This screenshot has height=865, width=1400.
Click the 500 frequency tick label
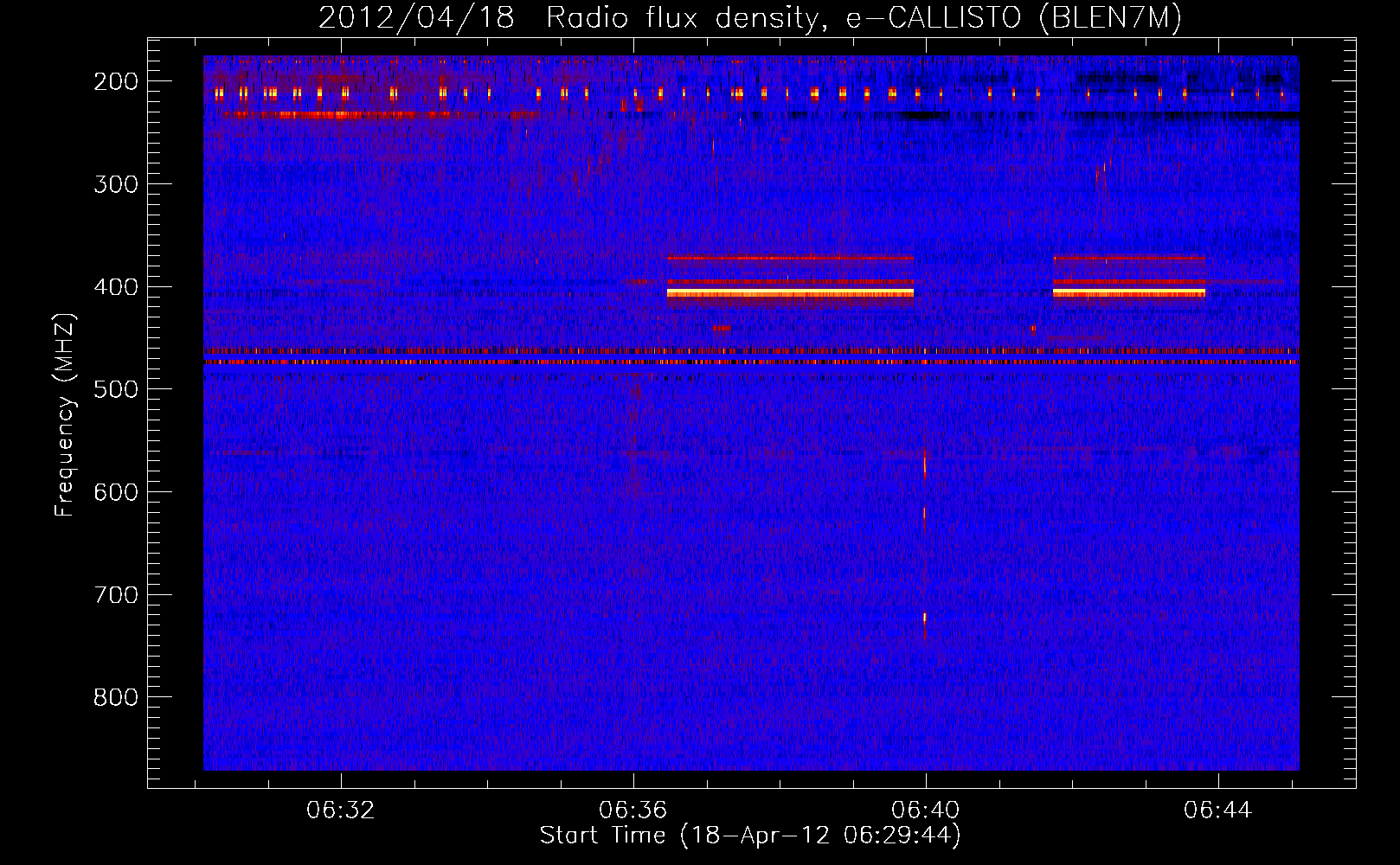(116, 389)
